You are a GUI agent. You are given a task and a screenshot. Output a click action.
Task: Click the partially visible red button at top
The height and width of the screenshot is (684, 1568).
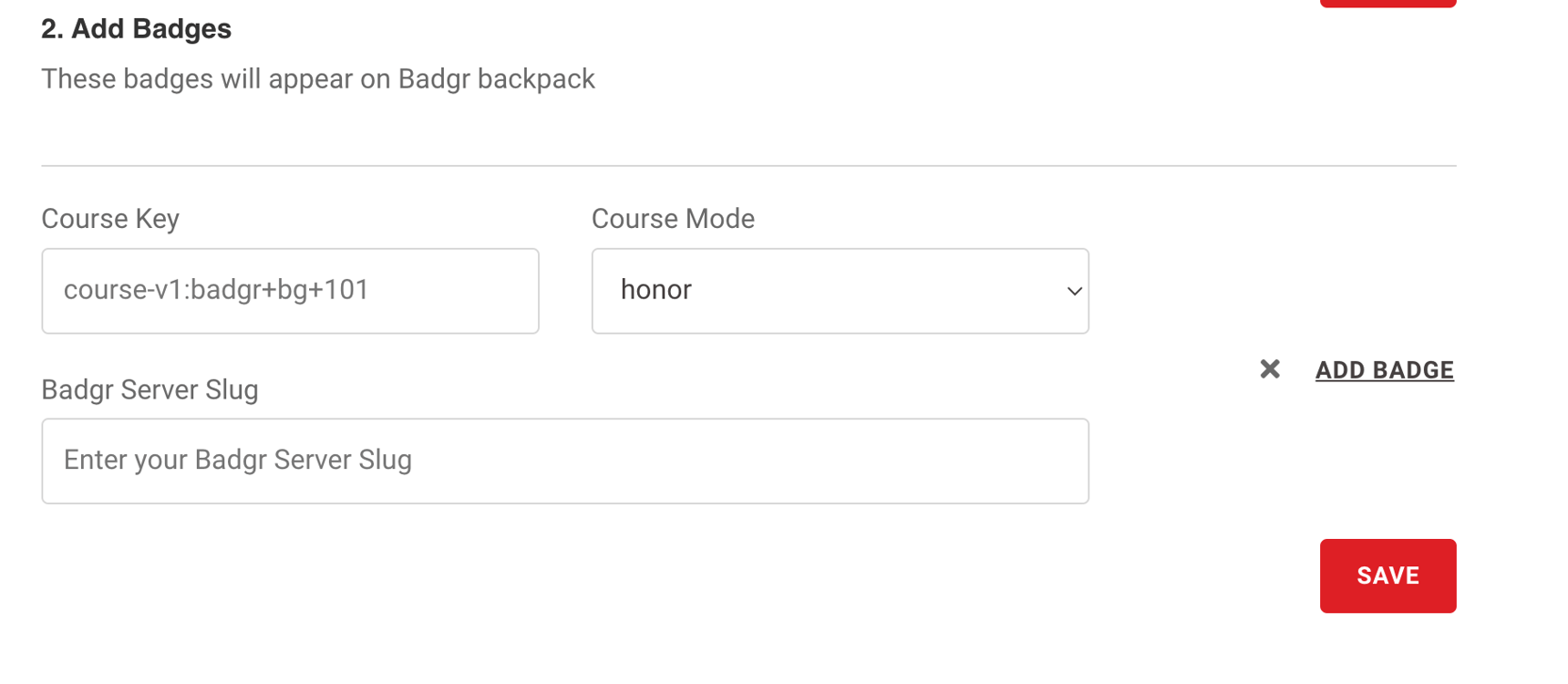pyautogui.click(x=1387, y=3)
